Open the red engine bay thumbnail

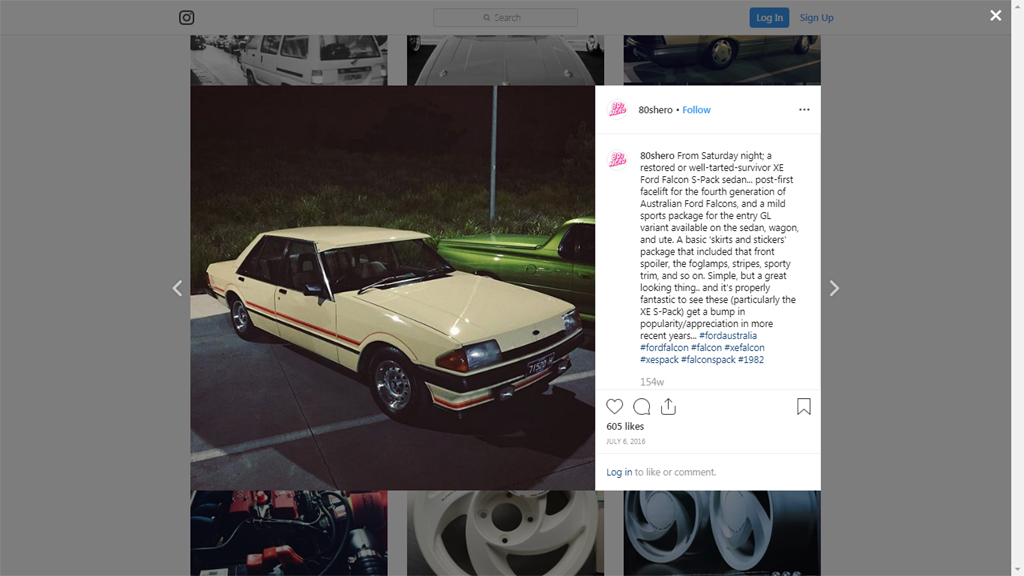click(x=289, y=533)
